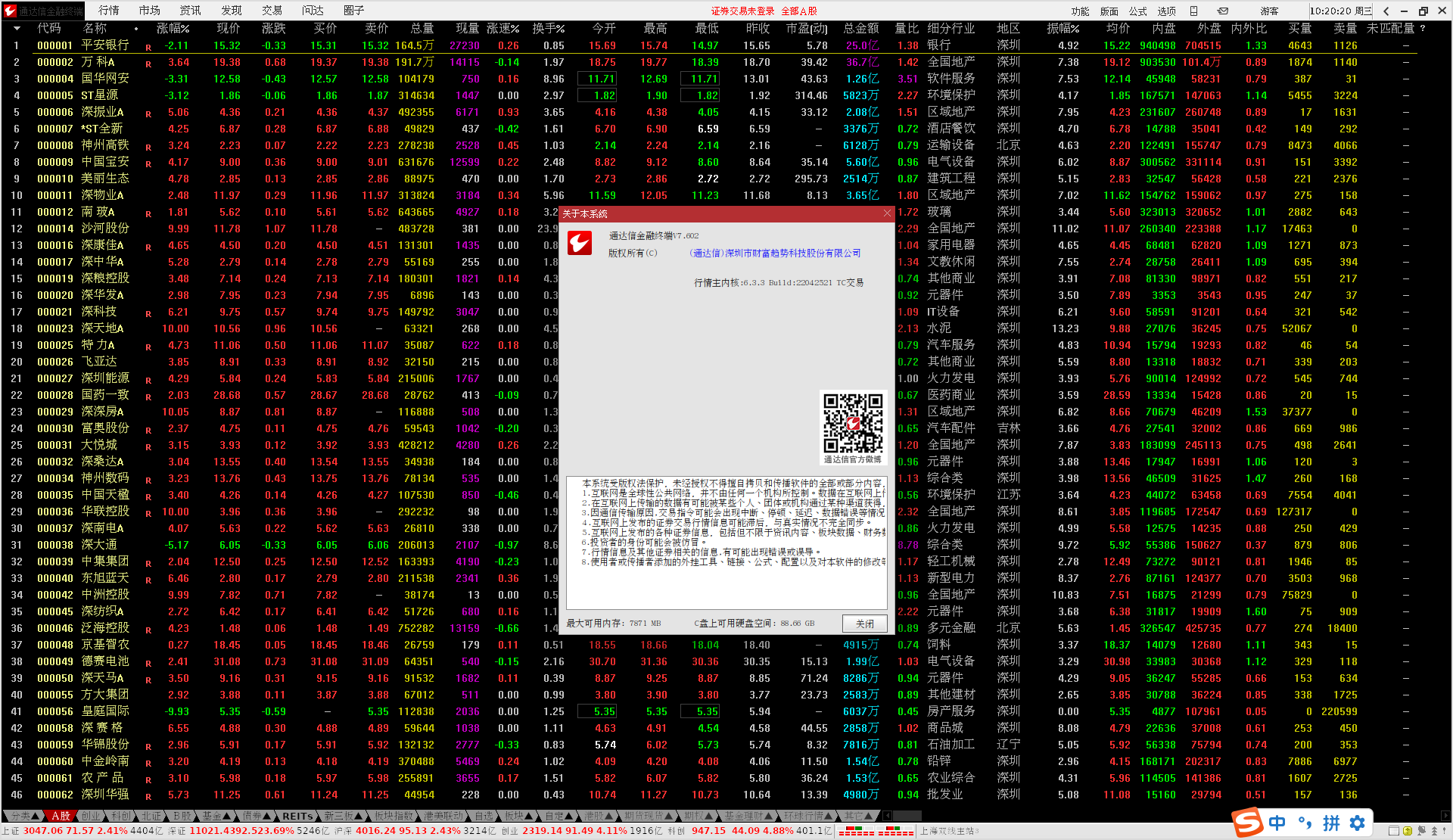The height and width of the screenshot is (840, 1453).
Task: Click the bottom horizontal scrollbar left arrow
Action: click(888, 816)
